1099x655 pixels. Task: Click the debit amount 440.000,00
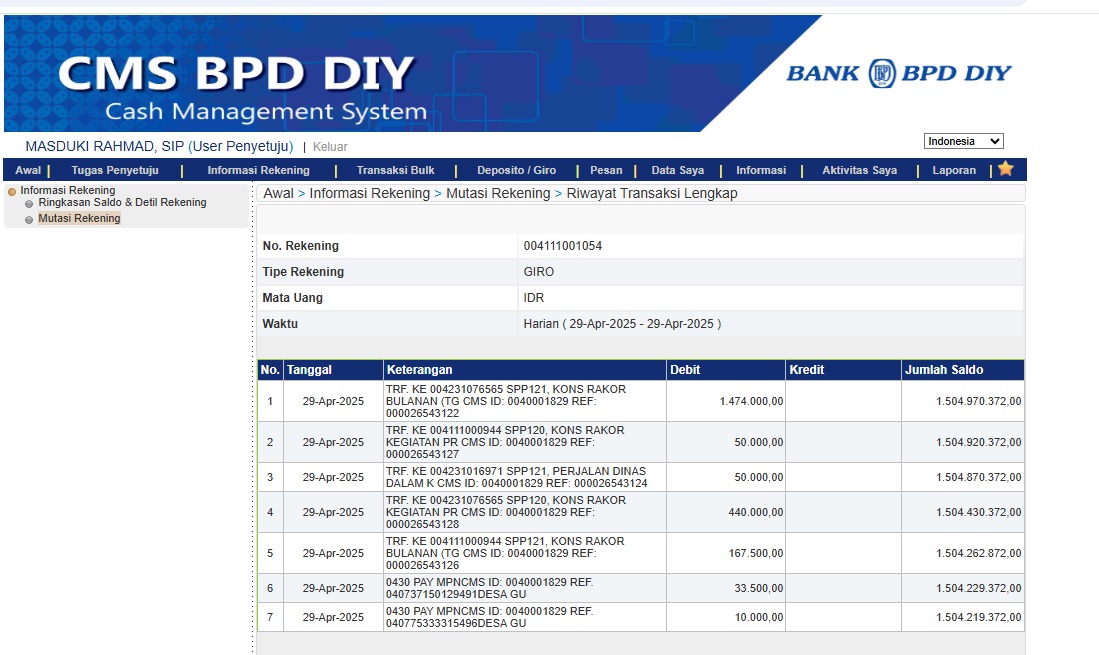tap(756, 512)
